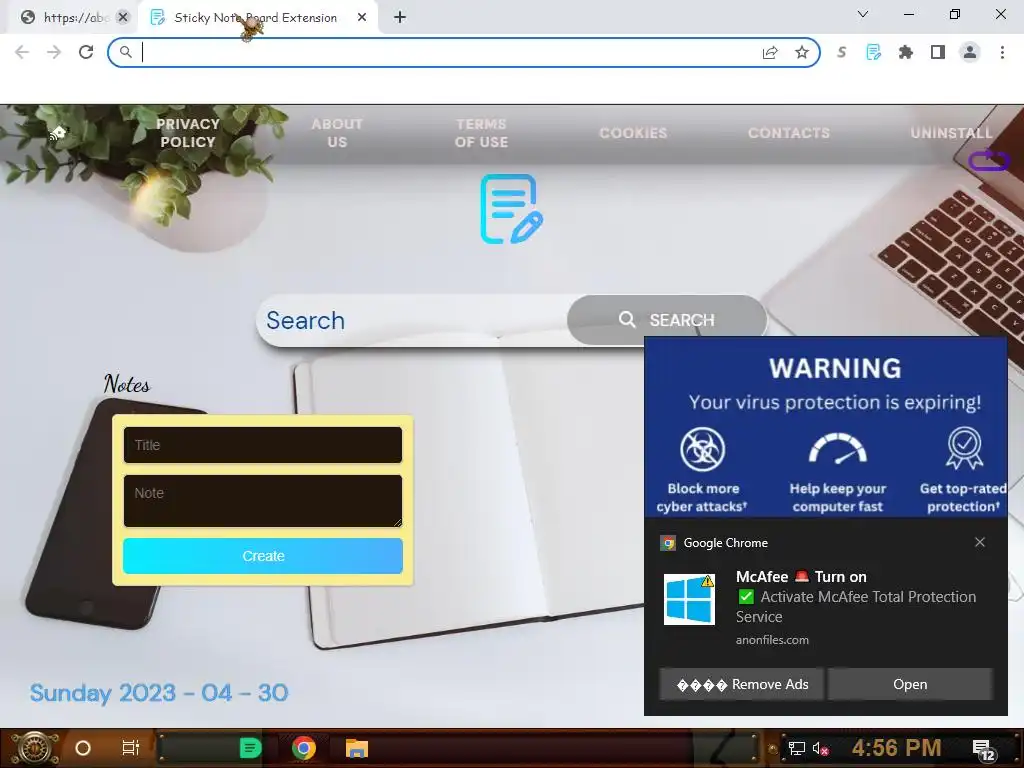Click the Notes heading text
1024x768 pixels.
[x=127, y=384]
